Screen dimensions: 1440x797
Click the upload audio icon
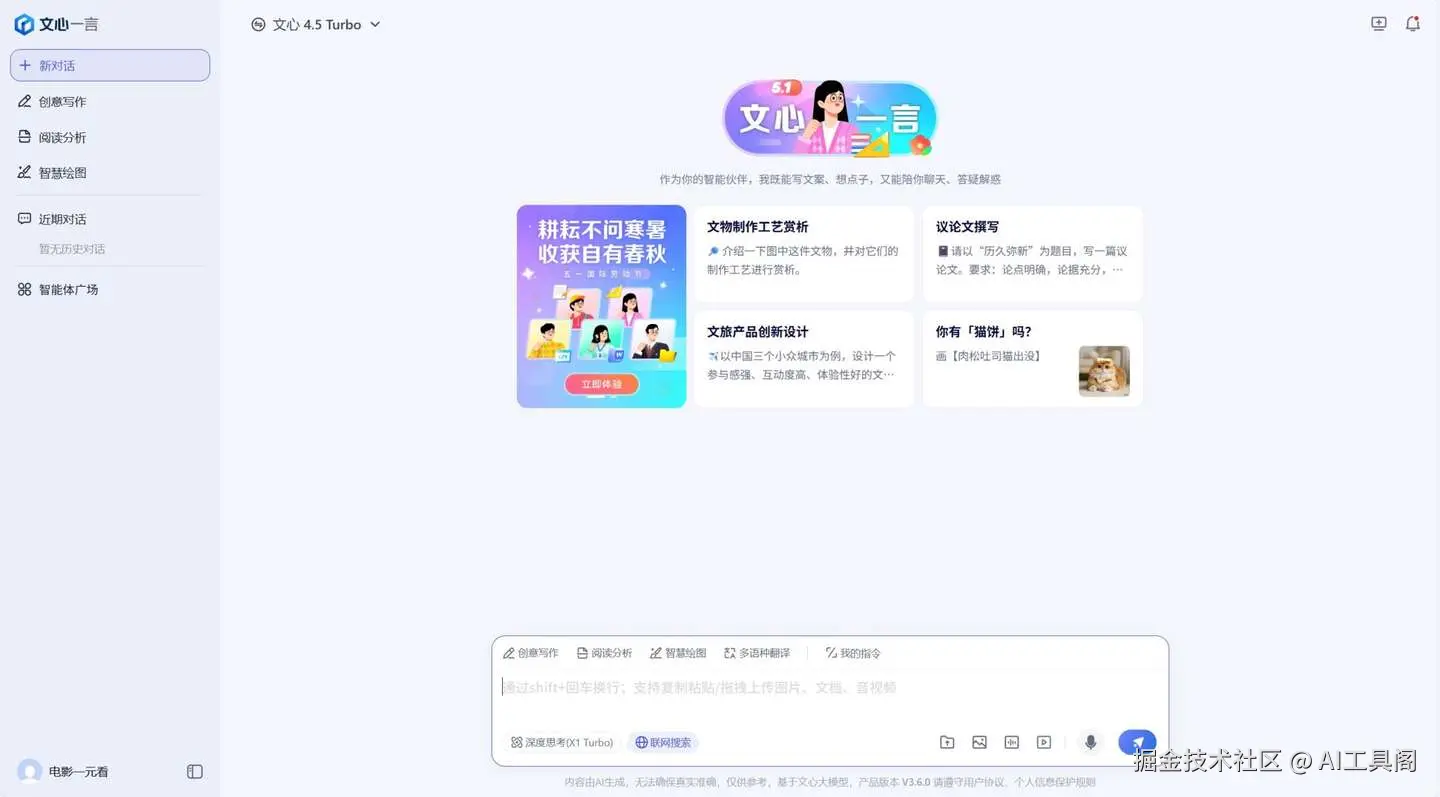(1011, 742)
